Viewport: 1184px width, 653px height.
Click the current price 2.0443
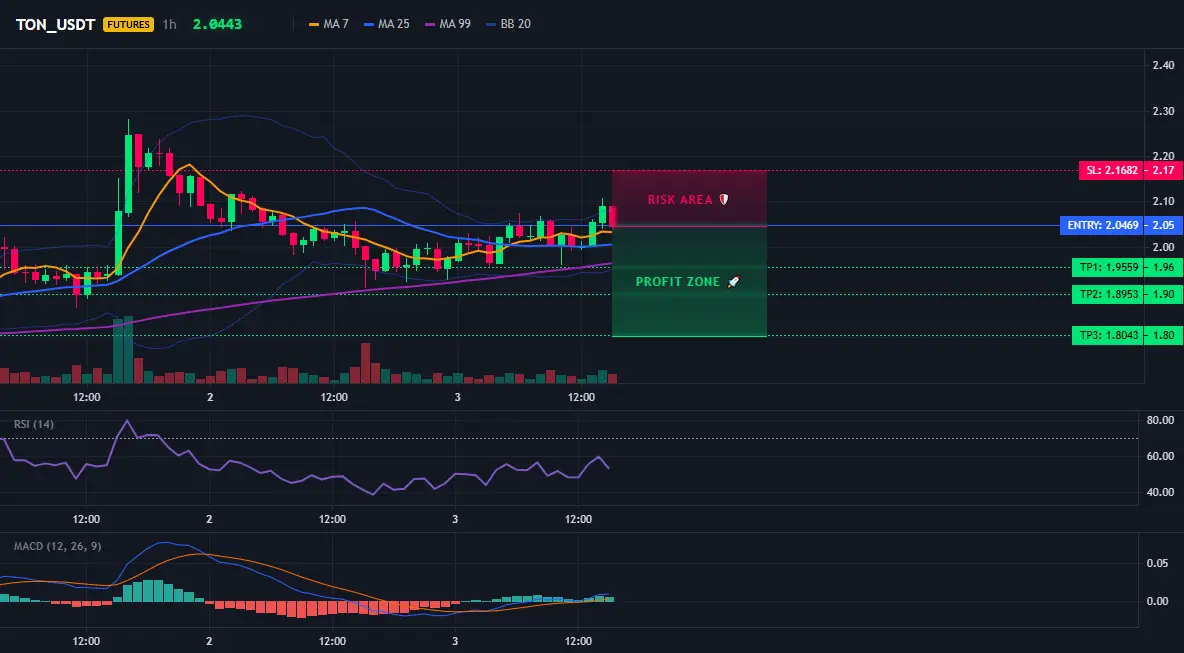coord(217,24)
